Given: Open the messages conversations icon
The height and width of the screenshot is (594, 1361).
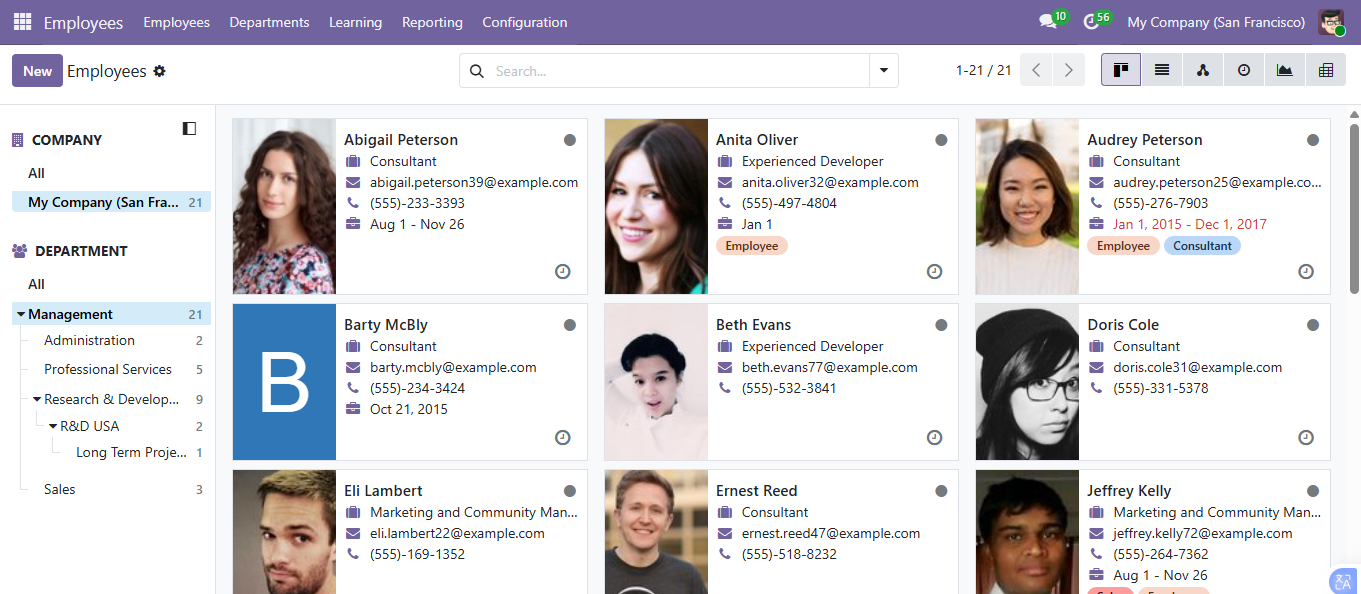Looking at the screenshot, I should point(1047,22).
